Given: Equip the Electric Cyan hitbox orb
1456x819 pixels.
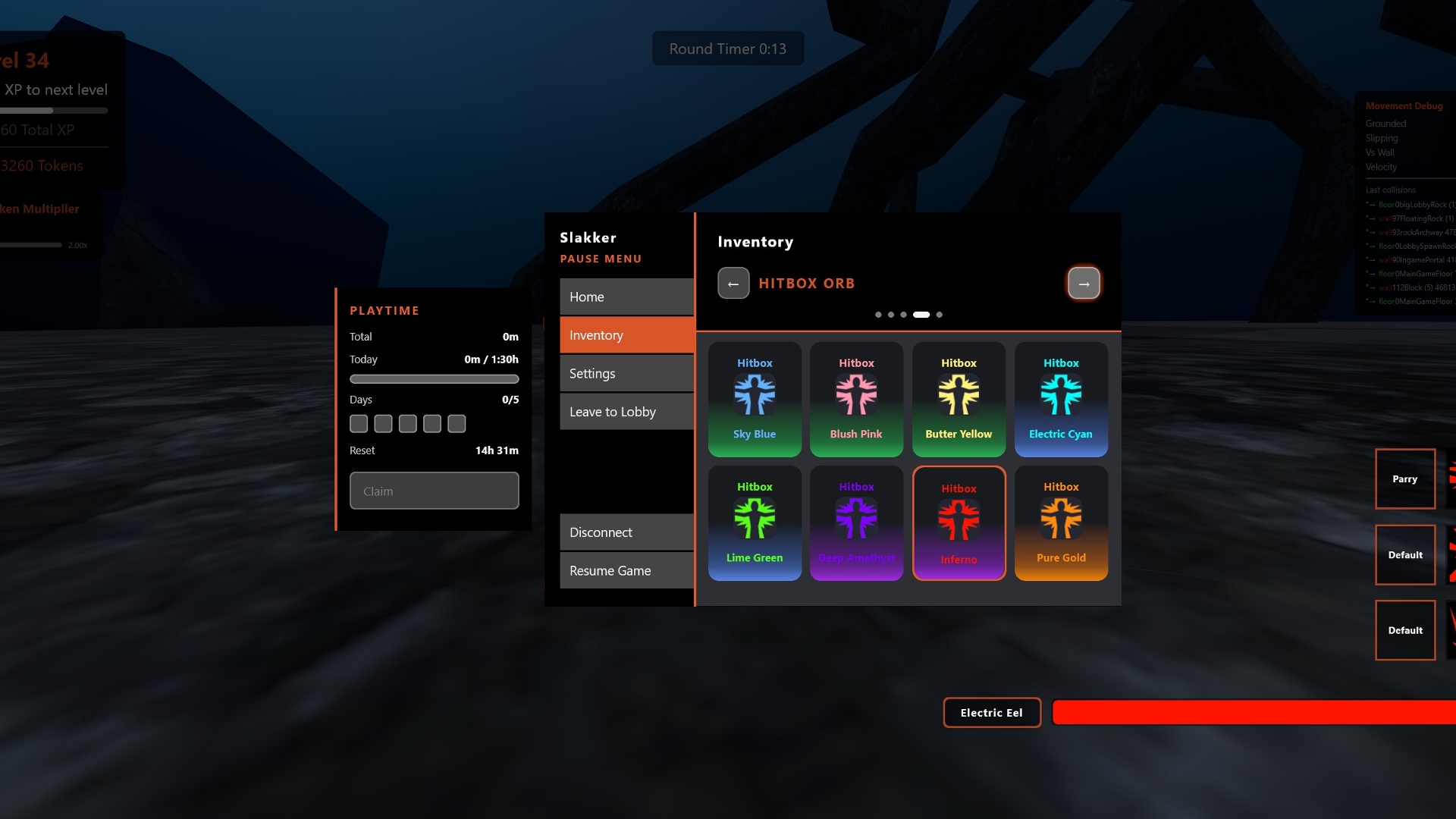Looking at the screenshot, I should click(1061, 399).
